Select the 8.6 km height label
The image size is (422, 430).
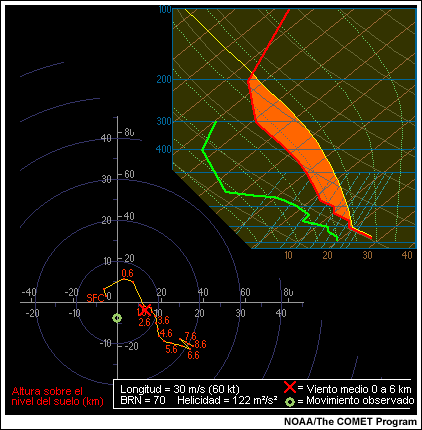point(200,344)
